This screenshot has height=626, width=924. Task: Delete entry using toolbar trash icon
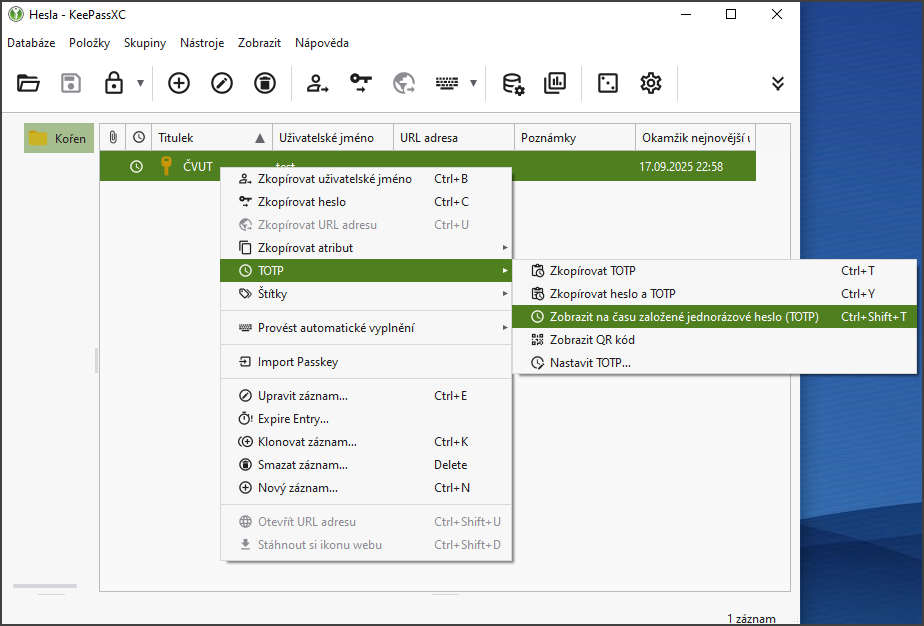point(265,83)
